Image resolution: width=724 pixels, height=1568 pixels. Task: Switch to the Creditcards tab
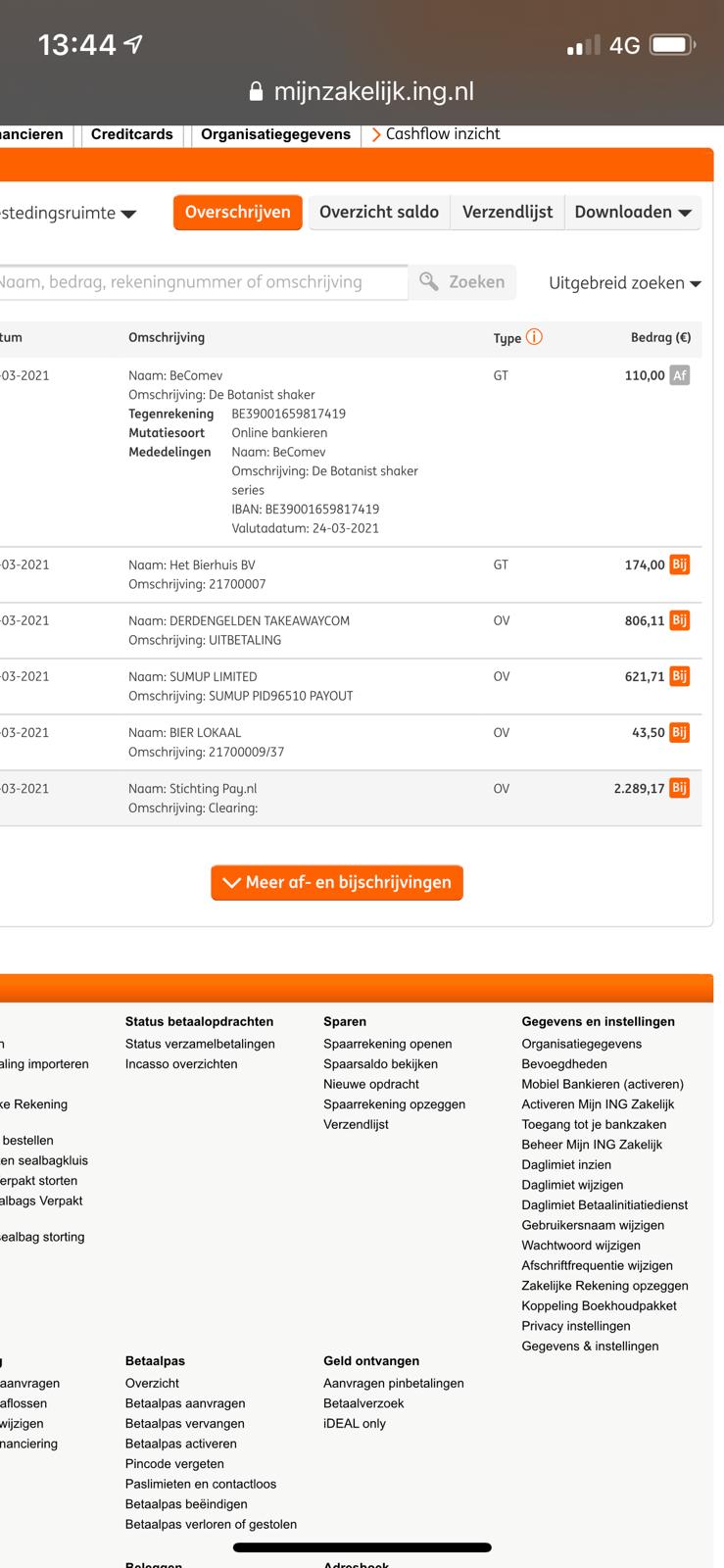coord(132,134)
